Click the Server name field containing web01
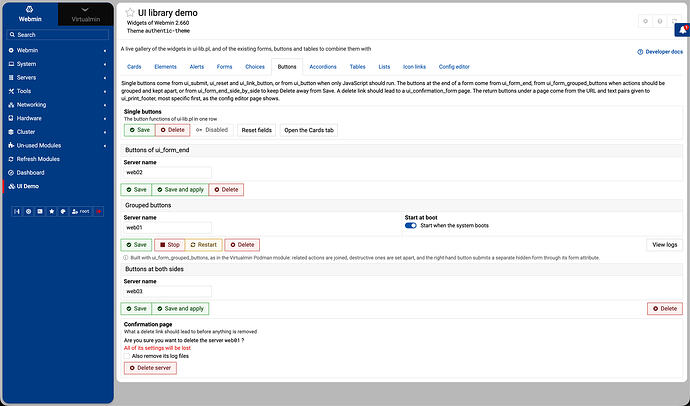Screen dimensions: 690x406 tap(168, 228)
